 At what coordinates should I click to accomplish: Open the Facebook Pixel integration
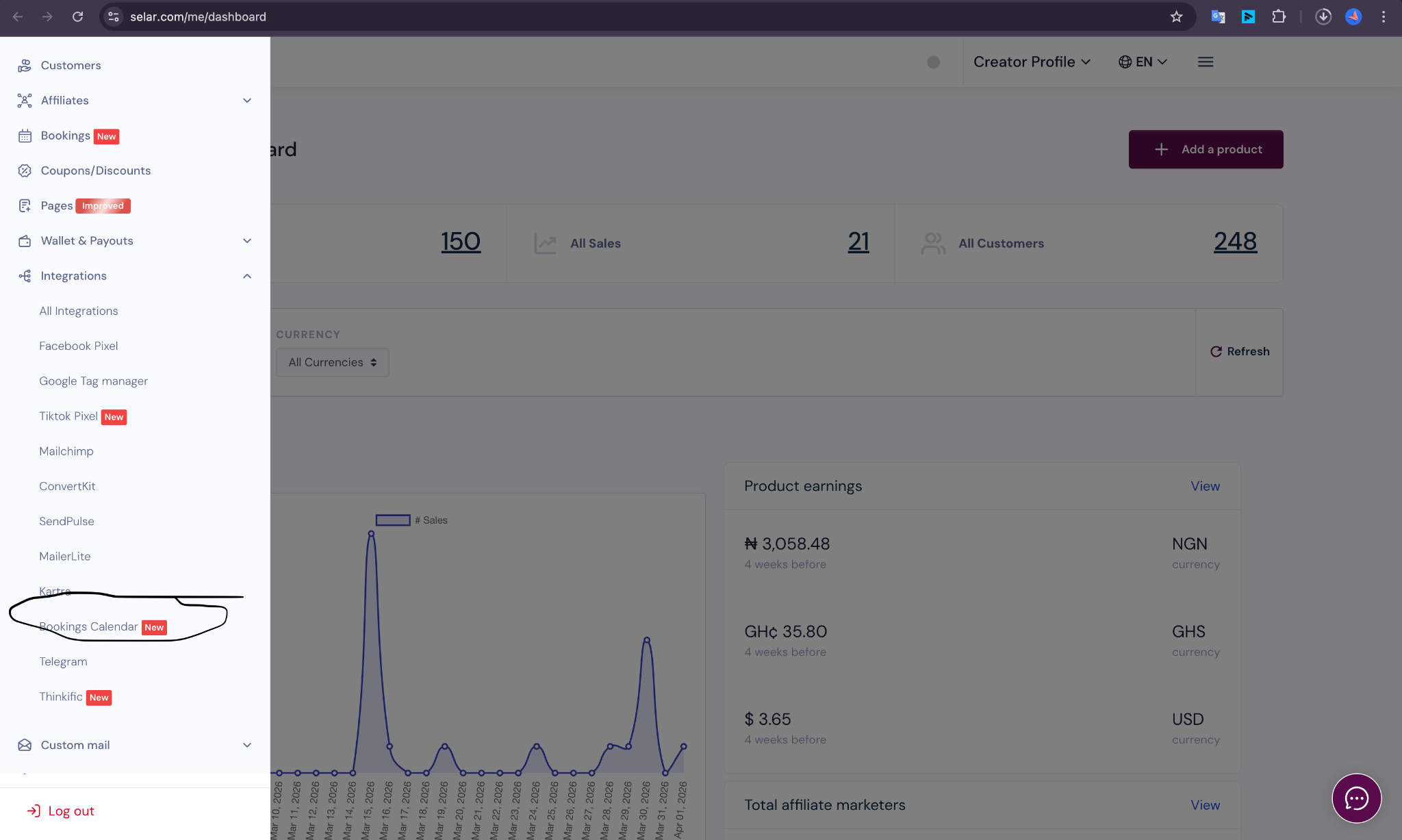(79, 346)
